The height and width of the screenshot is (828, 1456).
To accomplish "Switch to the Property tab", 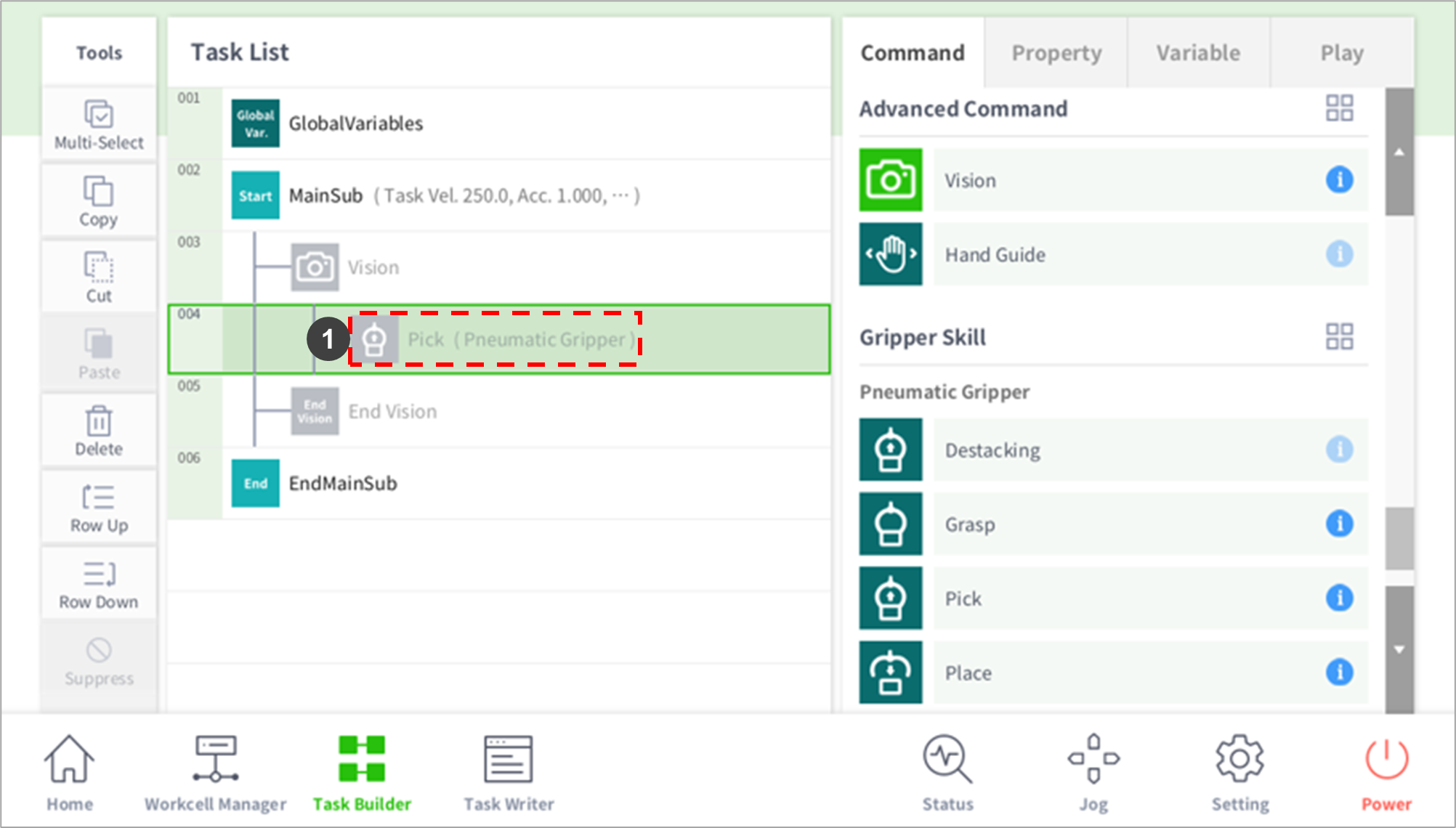I will click(1056, 53).
